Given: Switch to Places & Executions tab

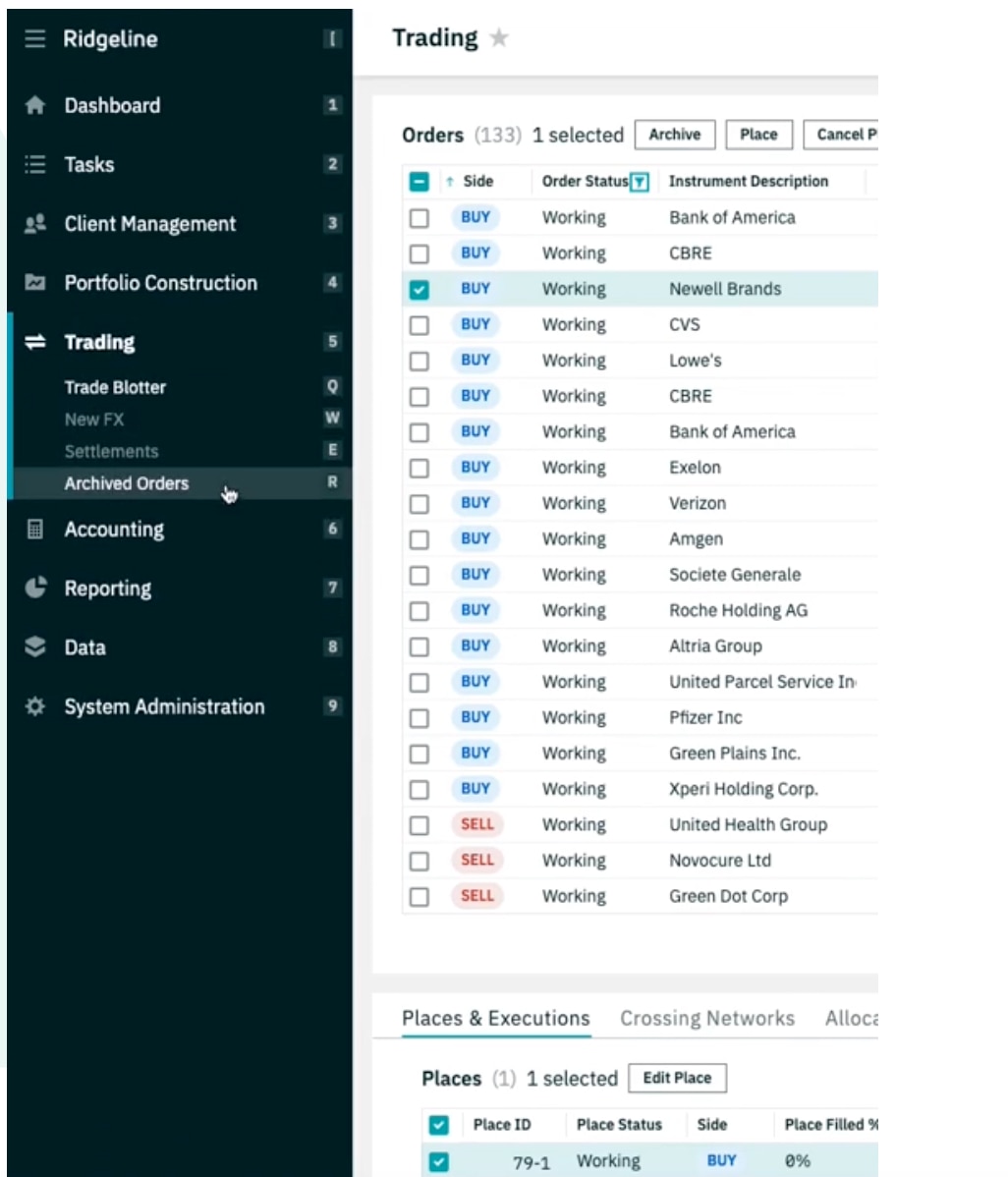Looking at the screenshot, I should [x=496, y=1018].
